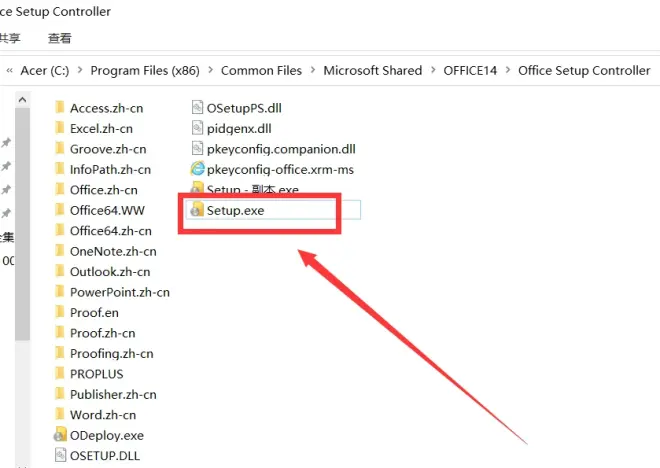Navigate to Microsoft Shared in address bar
Viewport: 660px width, 468px height.
(x=373, y=70)
